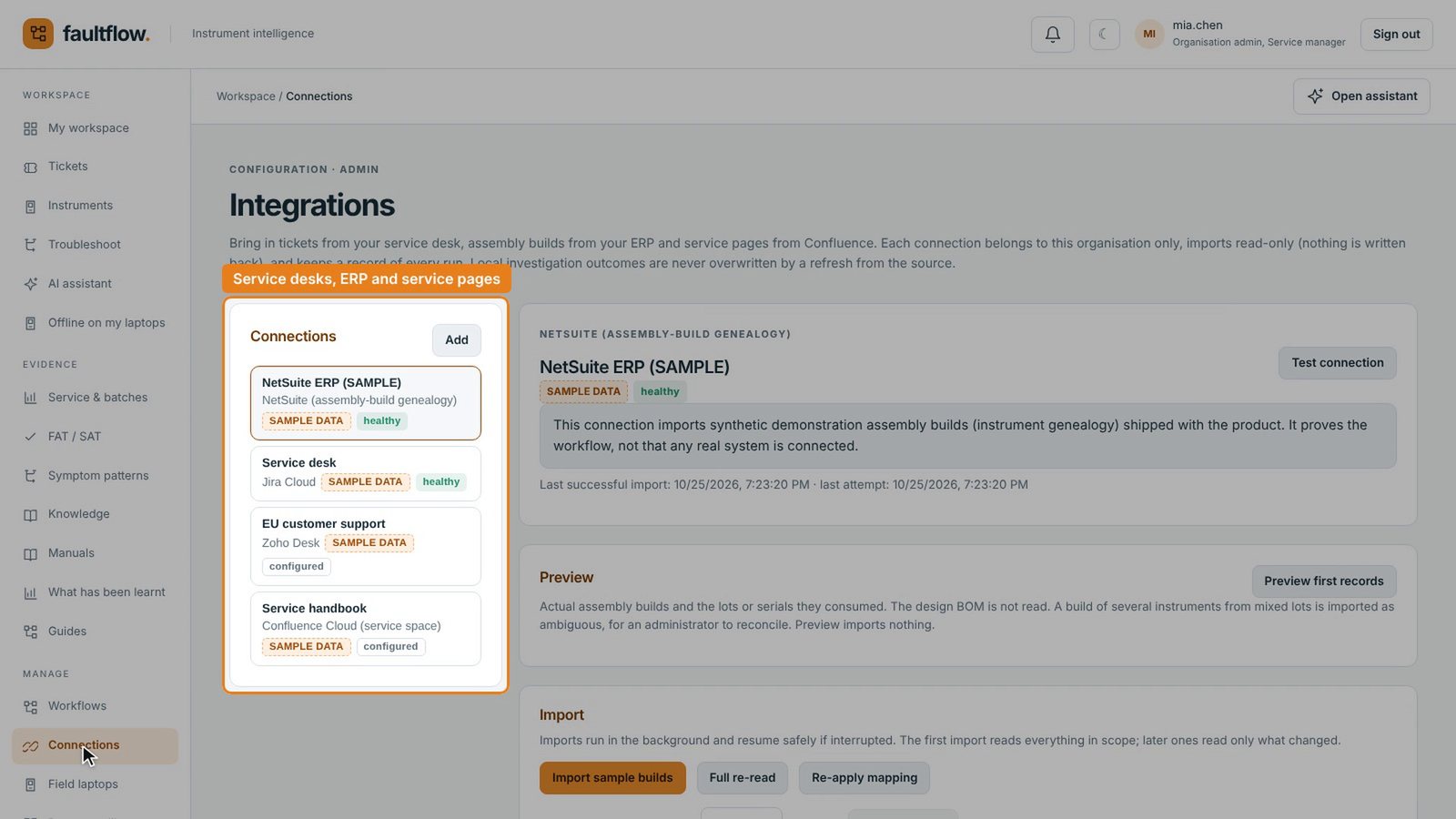This screenshot has height=819, width=1456.
Task: Click the What has been learnt icon
Action: pyautogui.click(x=30, y=592)
